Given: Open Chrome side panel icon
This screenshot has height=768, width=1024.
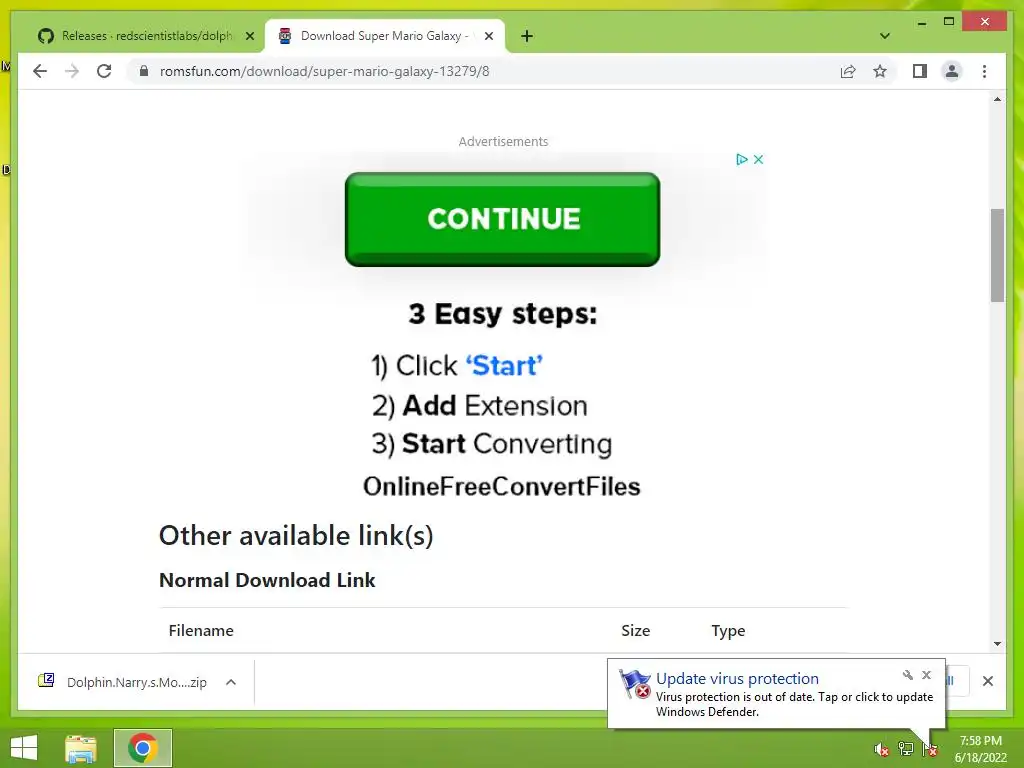Looking at the screenshot, I should click(x=920, y=71).
